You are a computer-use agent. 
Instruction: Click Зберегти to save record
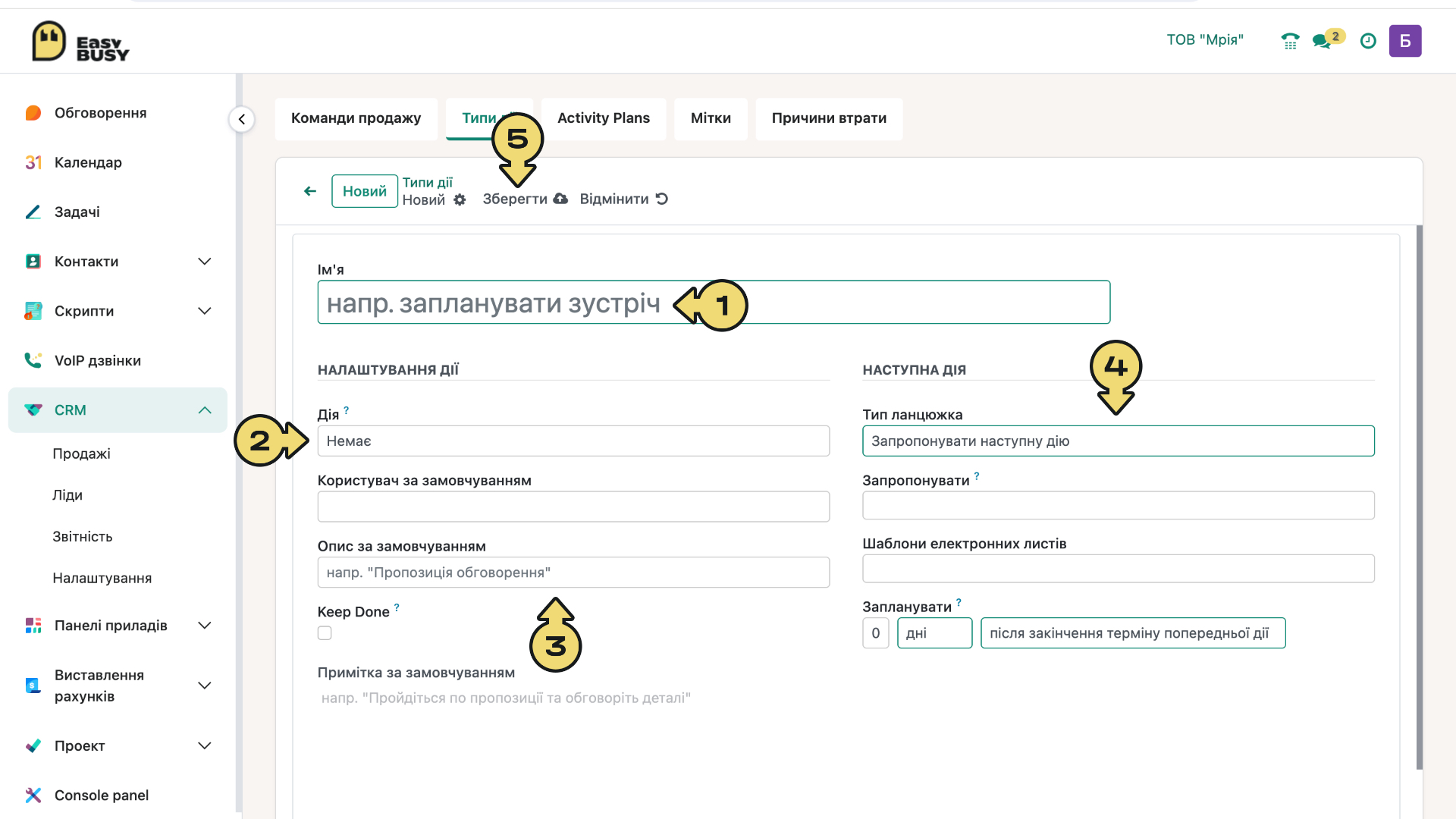pos(525,199)
